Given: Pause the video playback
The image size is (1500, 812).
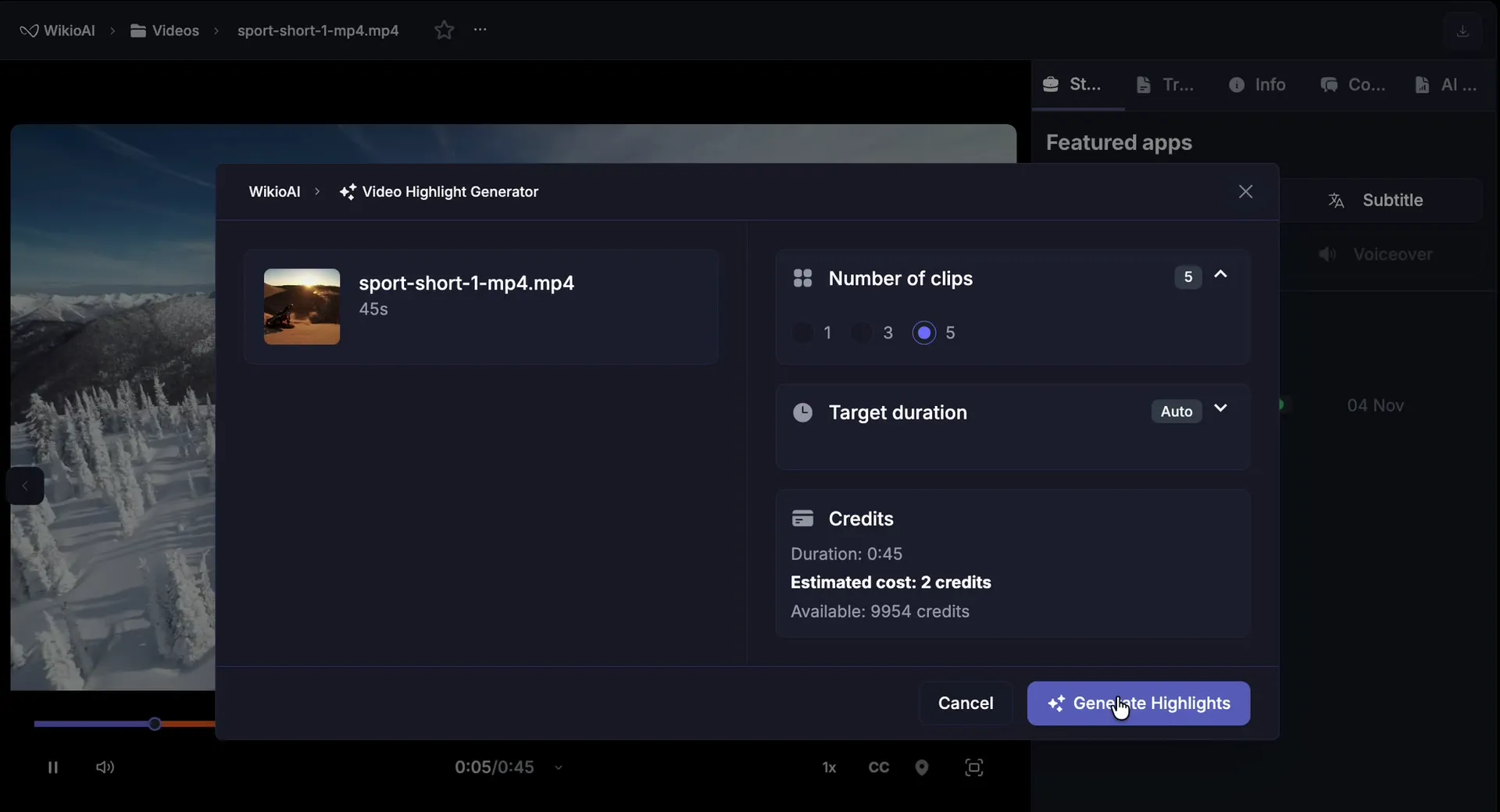Looking at the screenshot, I should click(52, 767).
